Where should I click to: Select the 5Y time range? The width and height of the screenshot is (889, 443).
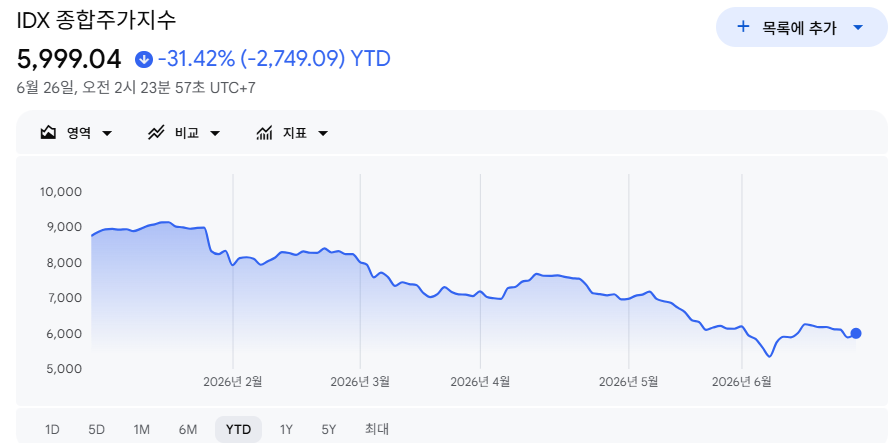pos(329,429)
